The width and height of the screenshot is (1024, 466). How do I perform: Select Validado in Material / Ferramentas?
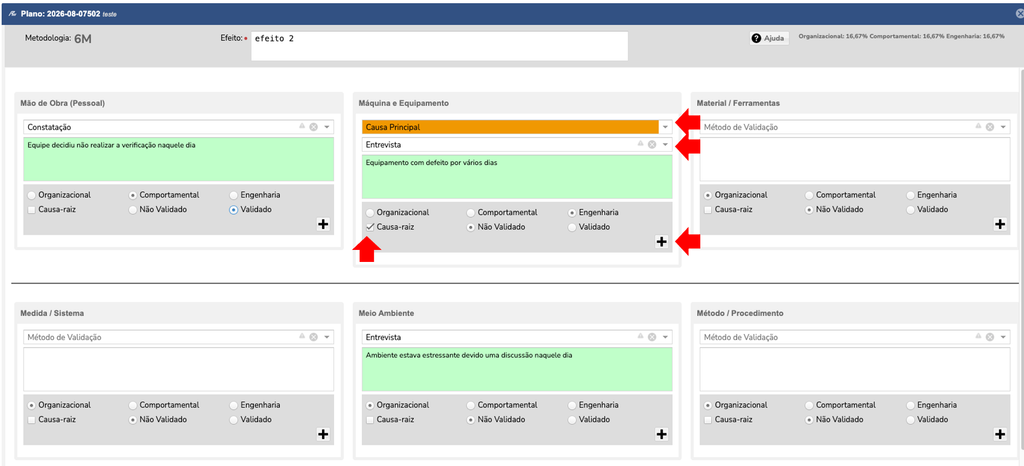pos(910,210)
